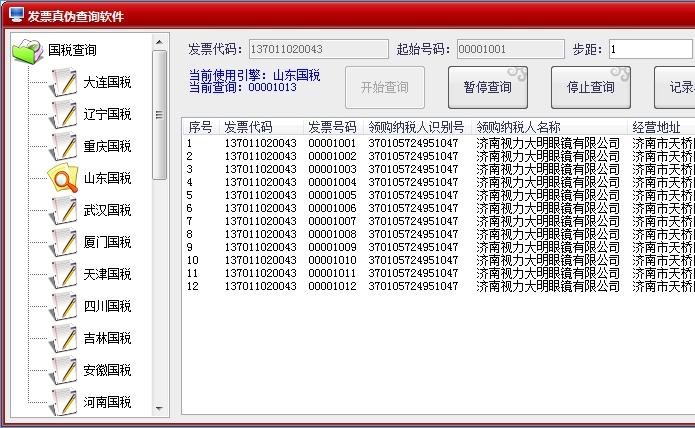This screenshot has height=428, width=695.
Task: Click the notepad icon beside 辽宁国税
Action: click(x=63, y=114)
